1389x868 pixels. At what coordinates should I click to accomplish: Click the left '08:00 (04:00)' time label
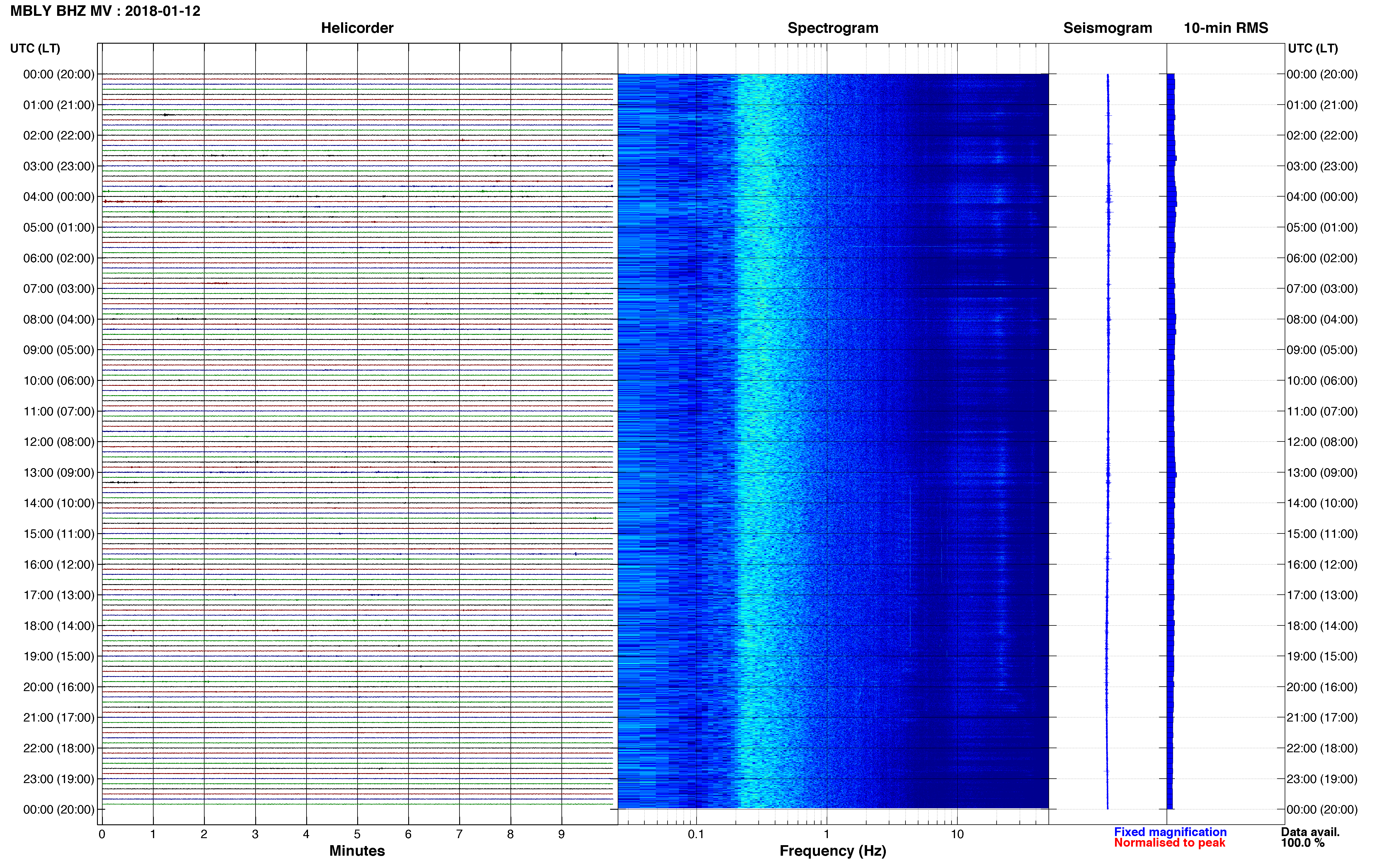coord(59,319)
